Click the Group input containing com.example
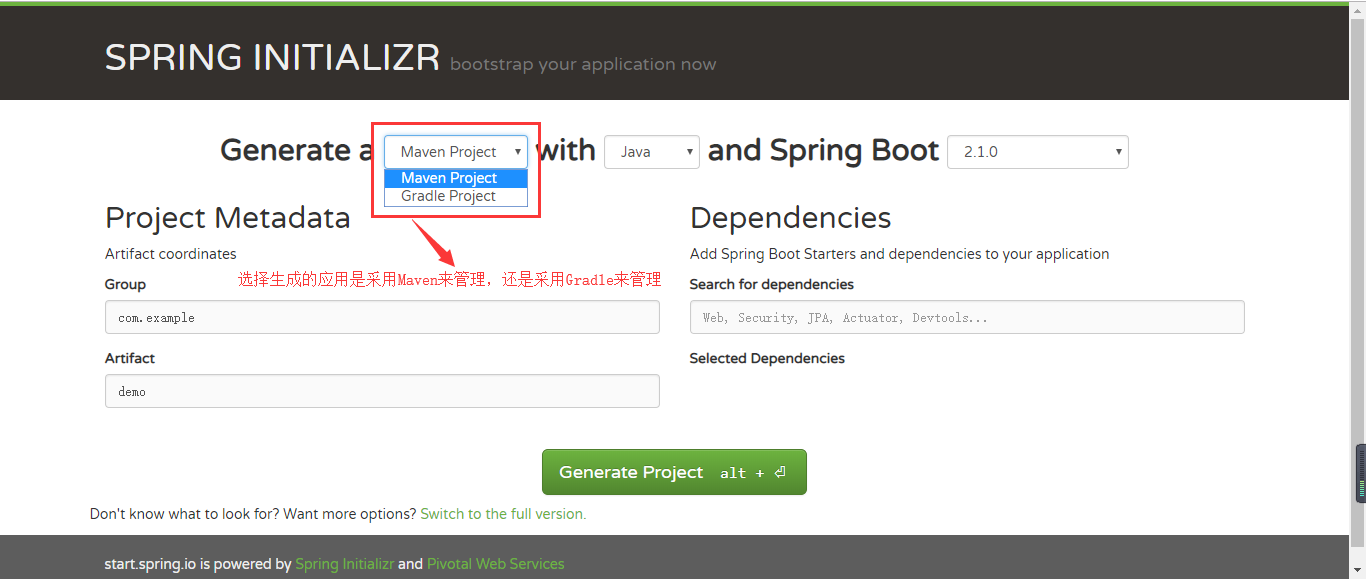This screenshot has height=579, width=1366. [382, 317]
